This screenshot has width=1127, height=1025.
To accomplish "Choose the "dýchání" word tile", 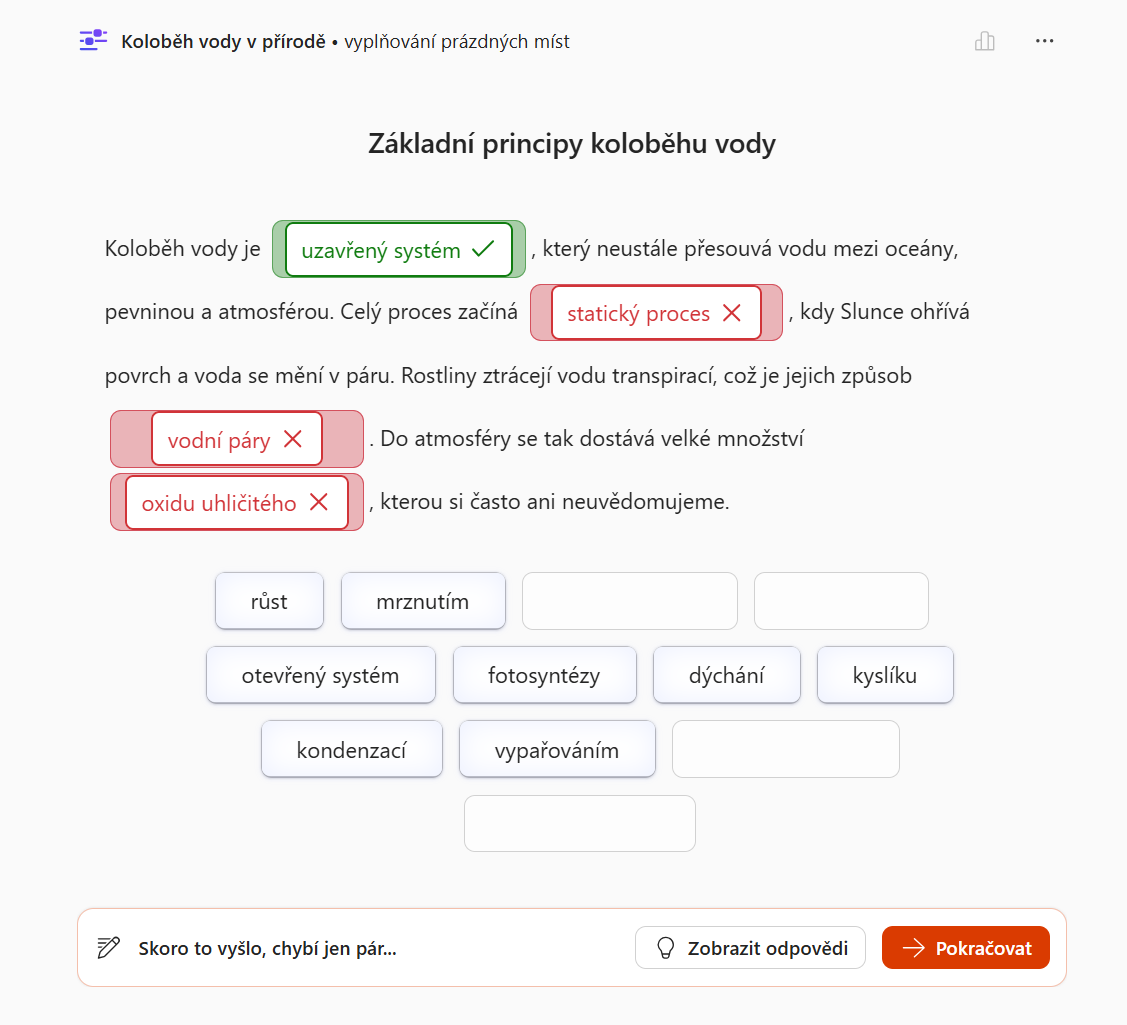I will [726, 675].
